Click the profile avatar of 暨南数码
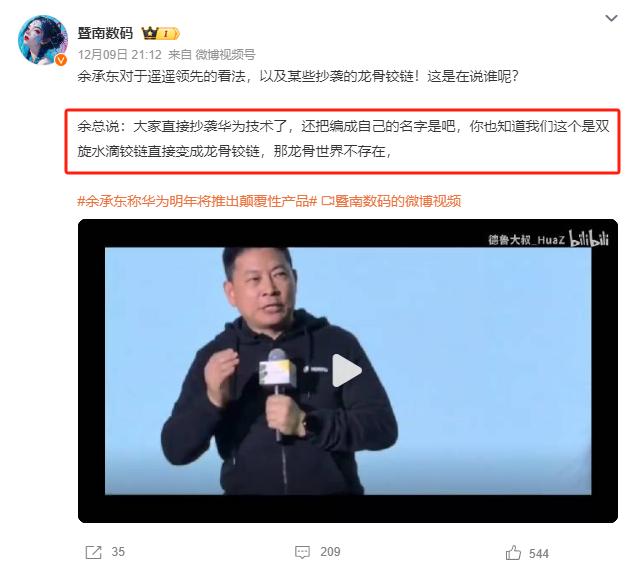 coord(43,40)
